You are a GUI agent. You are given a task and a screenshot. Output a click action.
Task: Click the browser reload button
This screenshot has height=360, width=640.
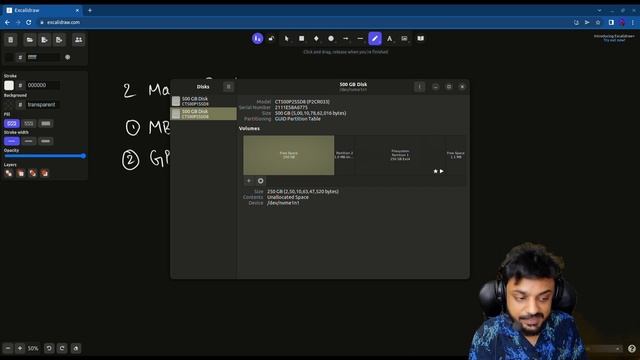29,22
